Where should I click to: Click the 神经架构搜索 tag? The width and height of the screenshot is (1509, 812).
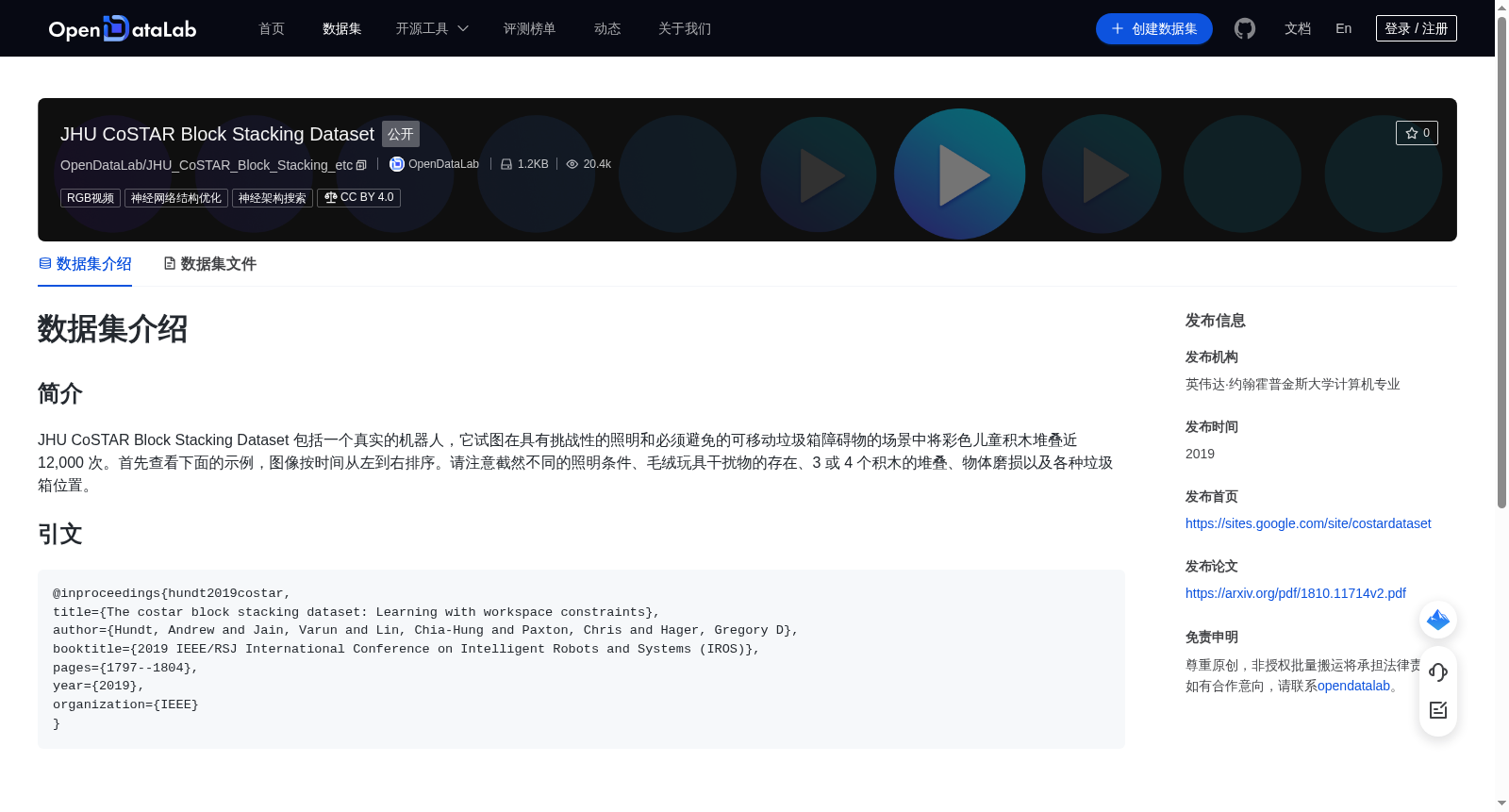pyautogui.click(x=273, y=198)
